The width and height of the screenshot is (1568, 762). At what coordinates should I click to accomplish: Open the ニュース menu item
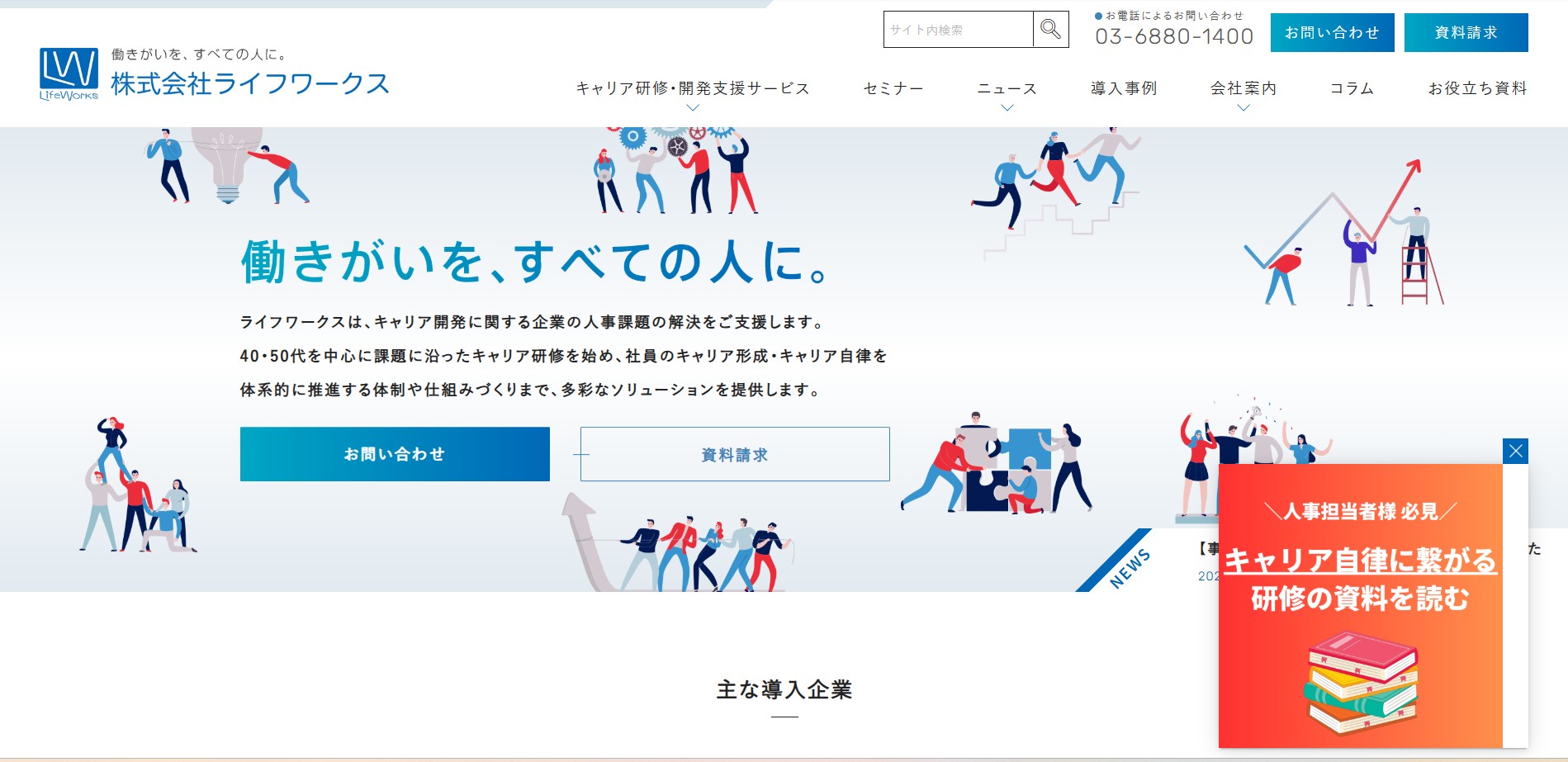[x=1007, y=88]
